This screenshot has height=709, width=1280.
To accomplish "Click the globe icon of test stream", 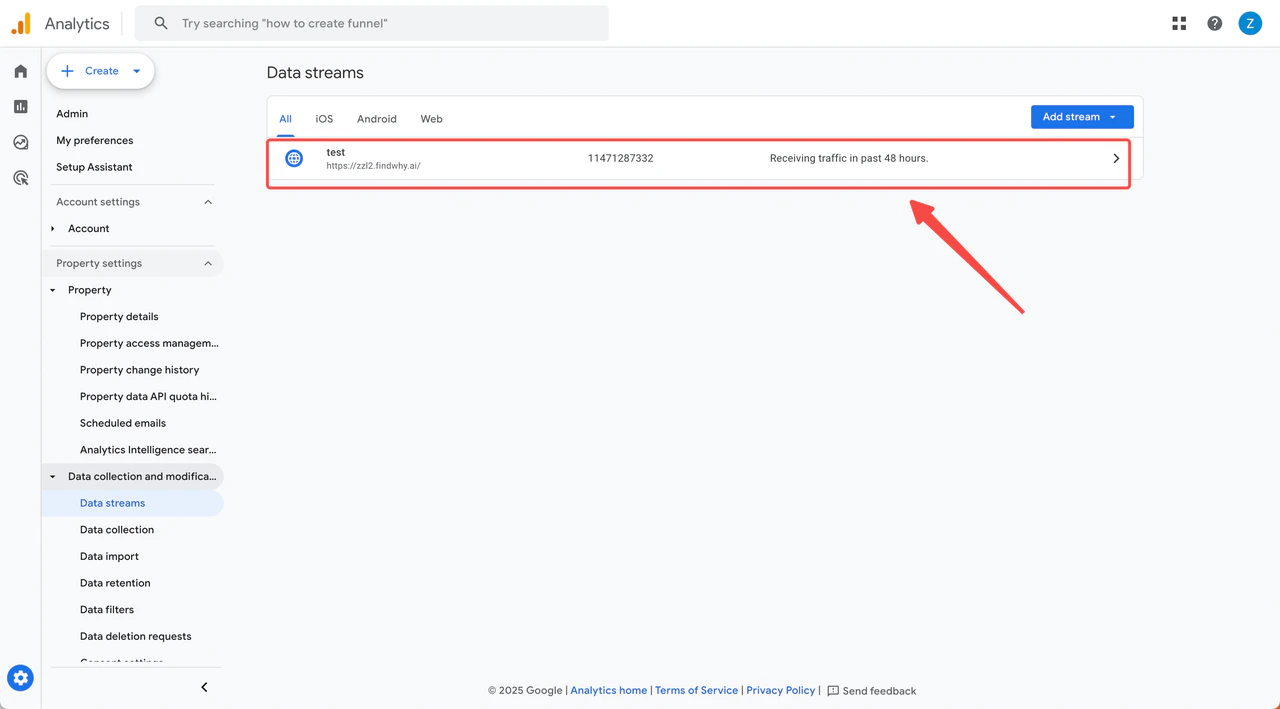I will pyautogui.click(x=294, y=158).
